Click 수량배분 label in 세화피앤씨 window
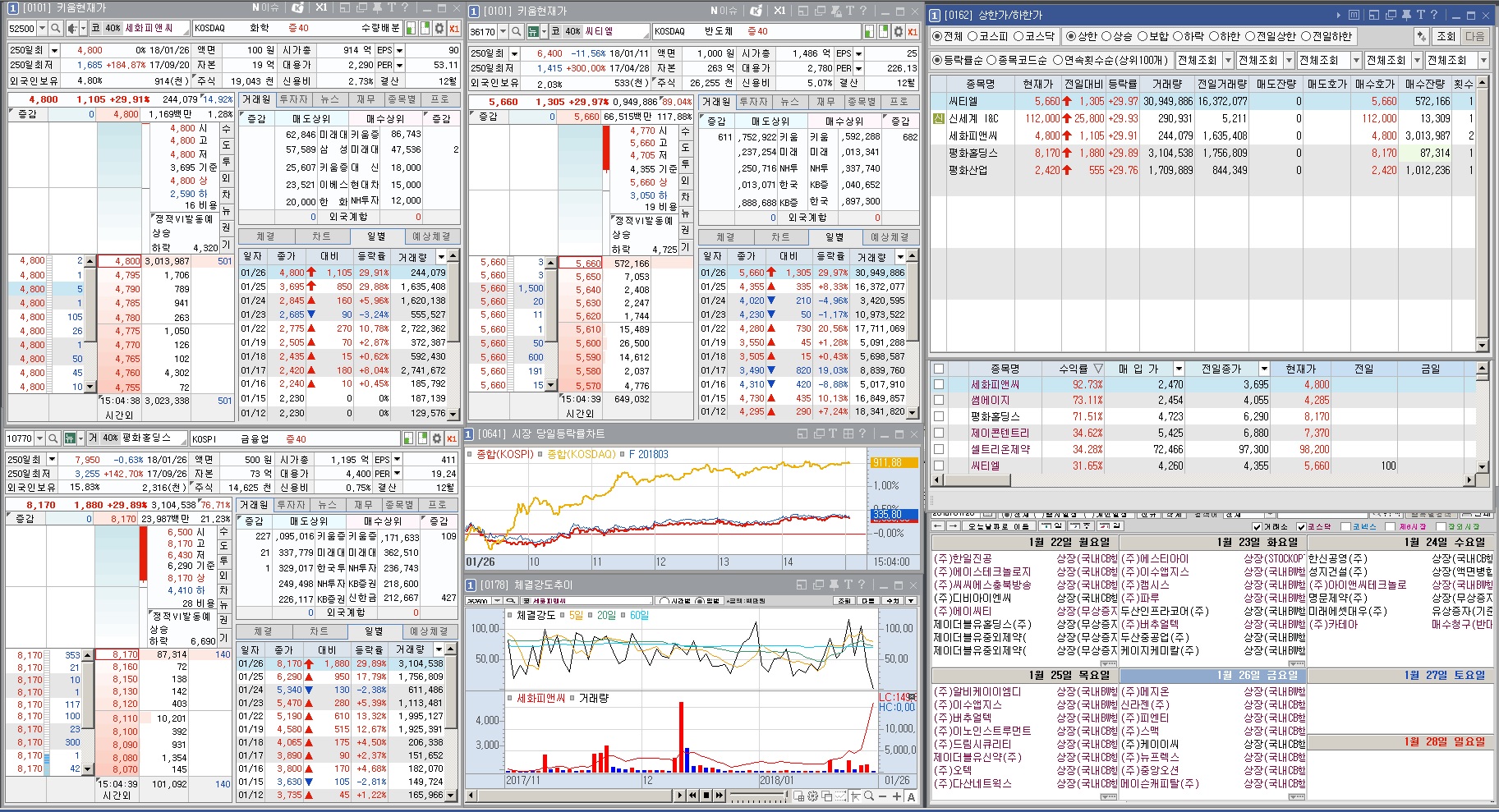Screen dimensions: 1499x812 pyautogui.click(x=380, y=28)
